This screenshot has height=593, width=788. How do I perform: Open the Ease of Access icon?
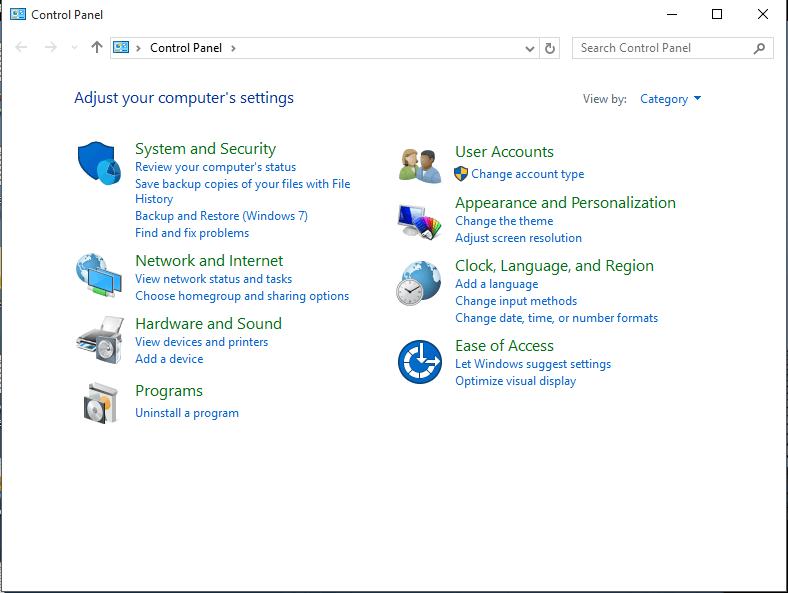pyautogui.click(x=419, y=362)
